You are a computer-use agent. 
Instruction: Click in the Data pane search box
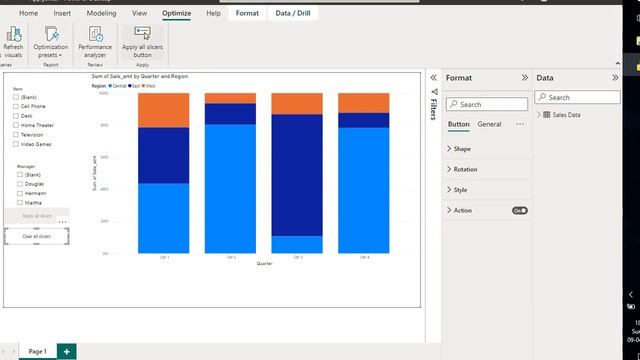pos(577,97)
